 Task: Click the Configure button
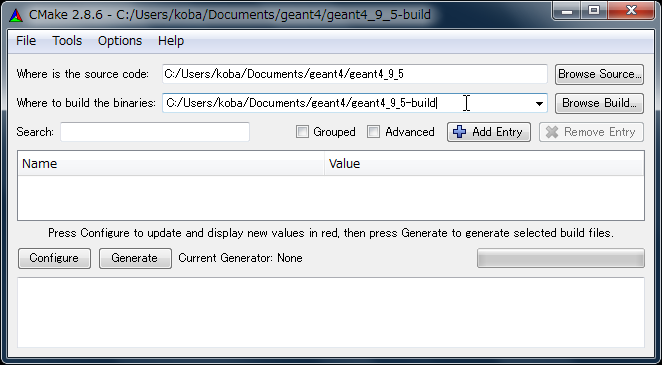click(x=54, y=258)
